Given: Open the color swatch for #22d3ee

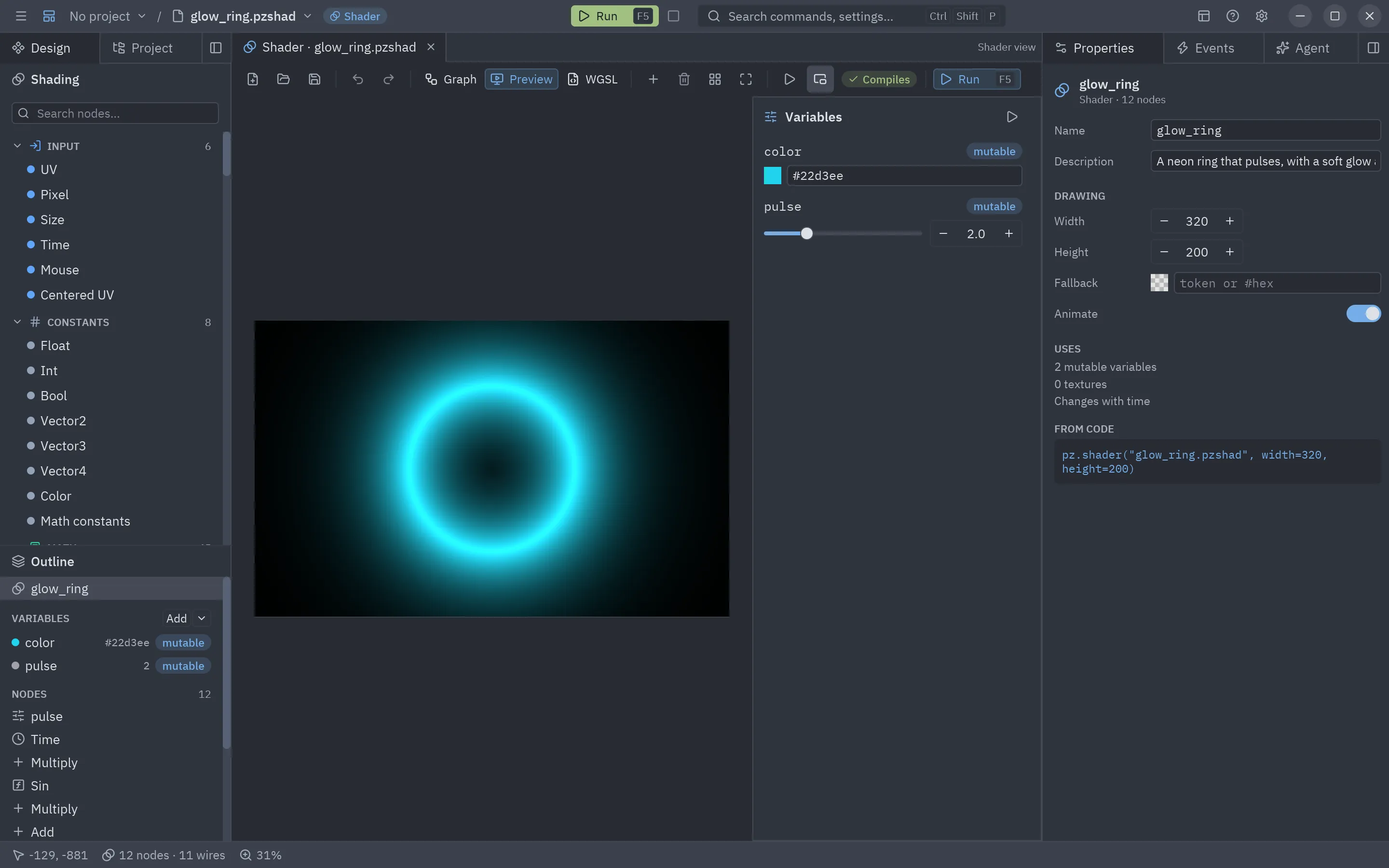Looking at the screenshot, I should click(x=773, y=176).
